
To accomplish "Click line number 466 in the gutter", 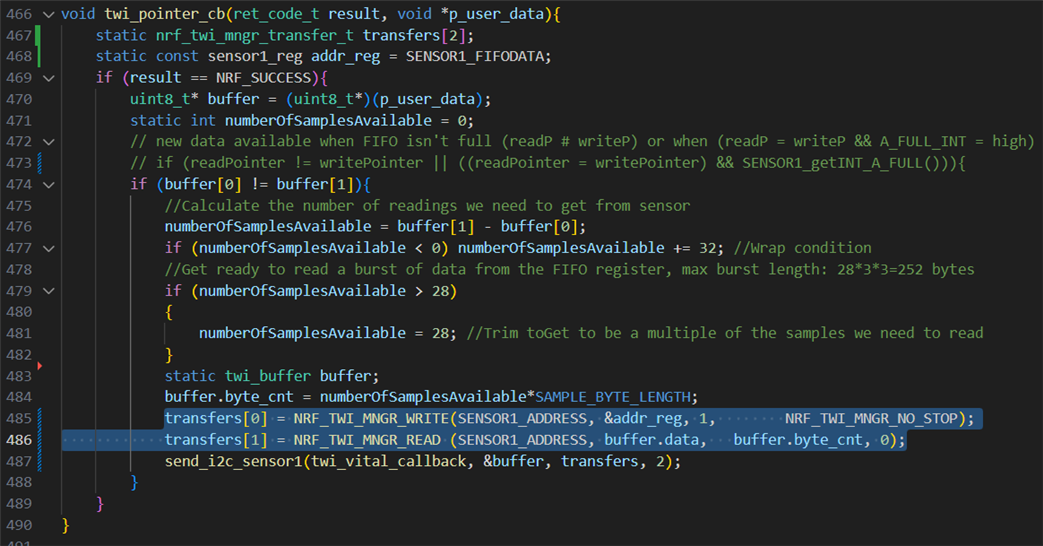I will pyautogui.click(x=19, y=14).
